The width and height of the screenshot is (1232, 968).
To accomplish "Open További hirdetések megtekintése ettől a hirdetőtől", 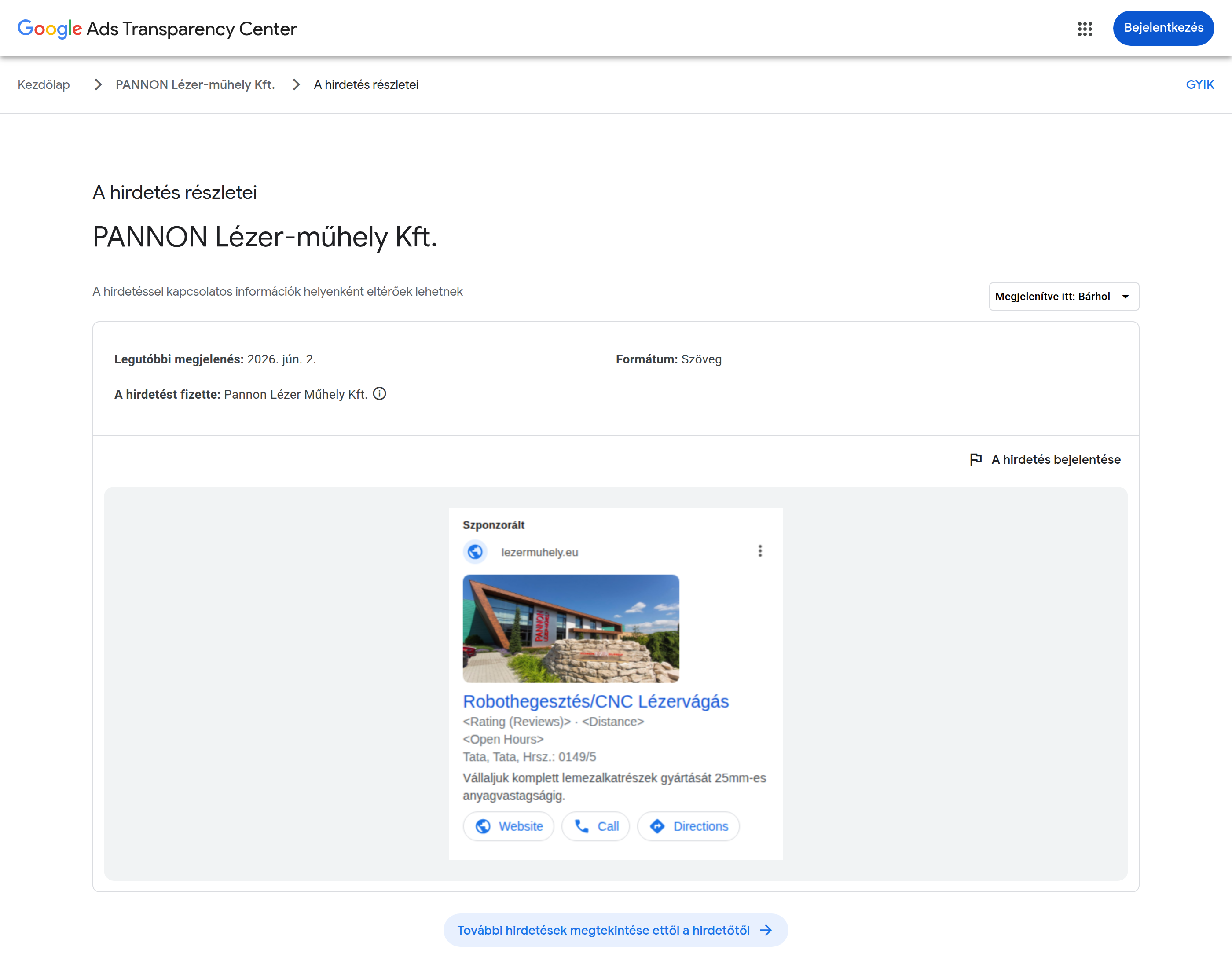I will pos(616,930).
